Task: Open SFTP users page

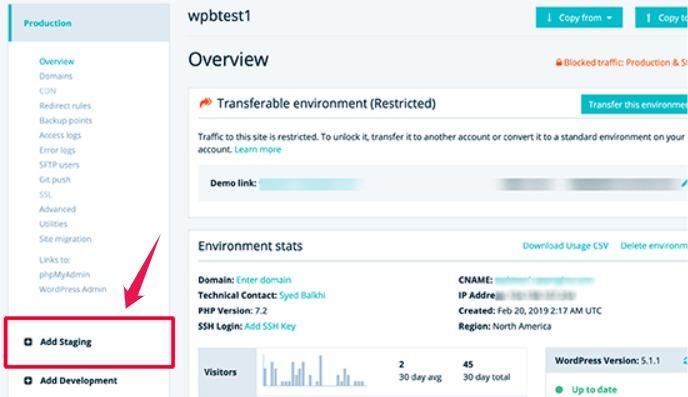Action: pos(59,165)
